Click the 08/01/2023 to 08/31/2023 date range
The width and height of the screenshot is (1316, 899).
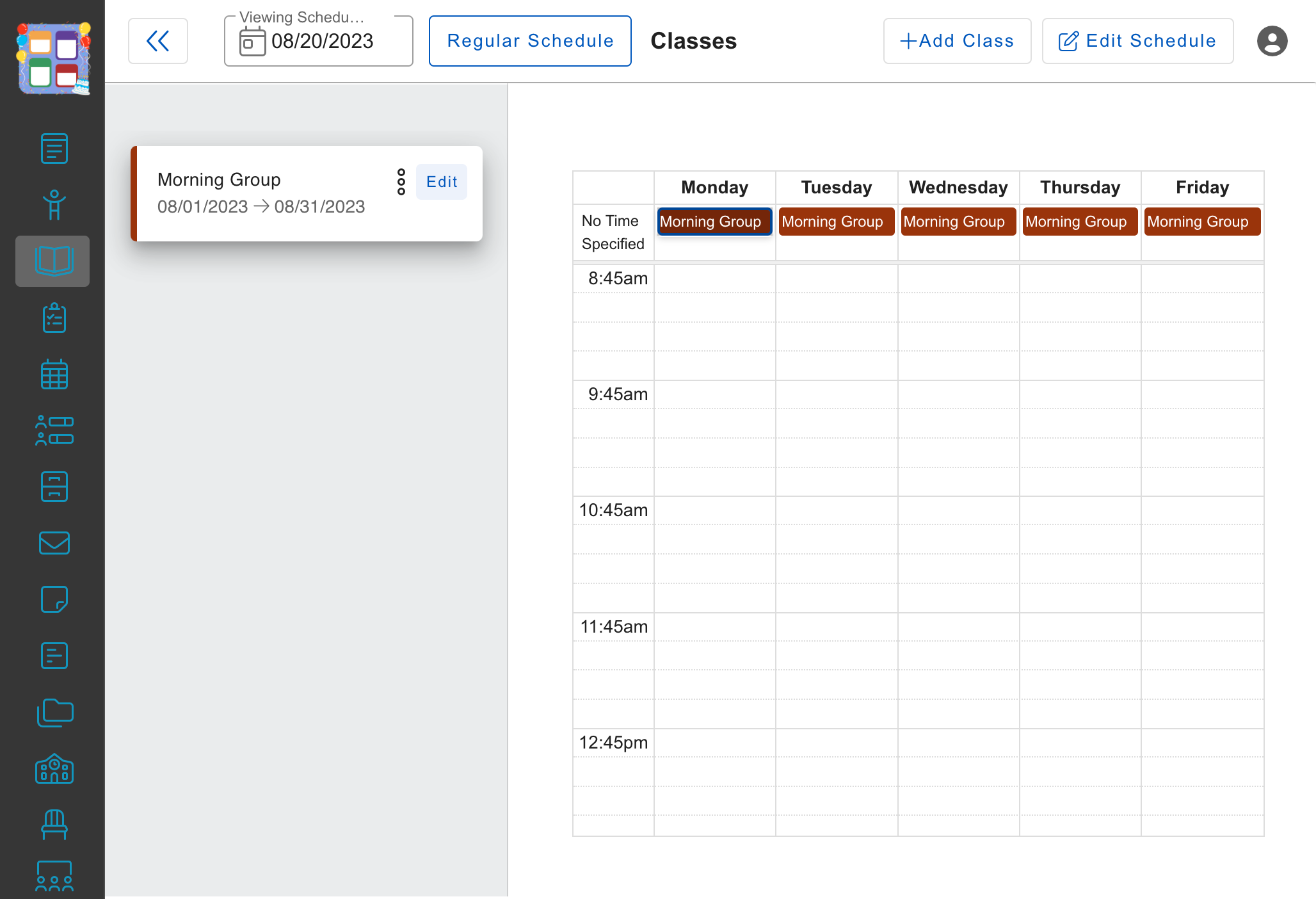[261, 207]
